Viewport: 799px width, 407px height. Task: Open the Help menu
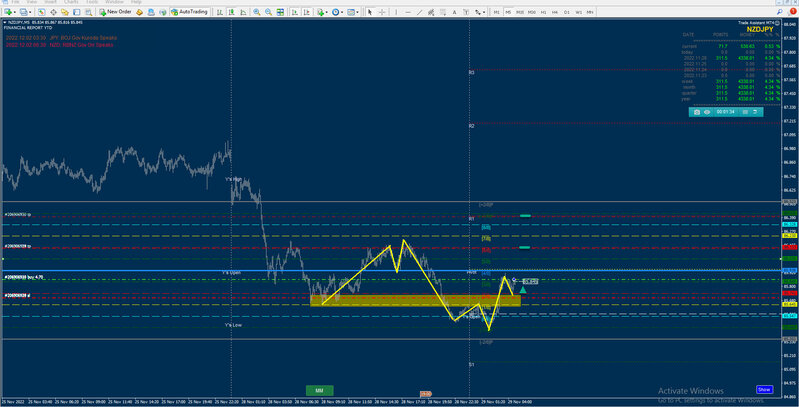[x=136, y=2]
